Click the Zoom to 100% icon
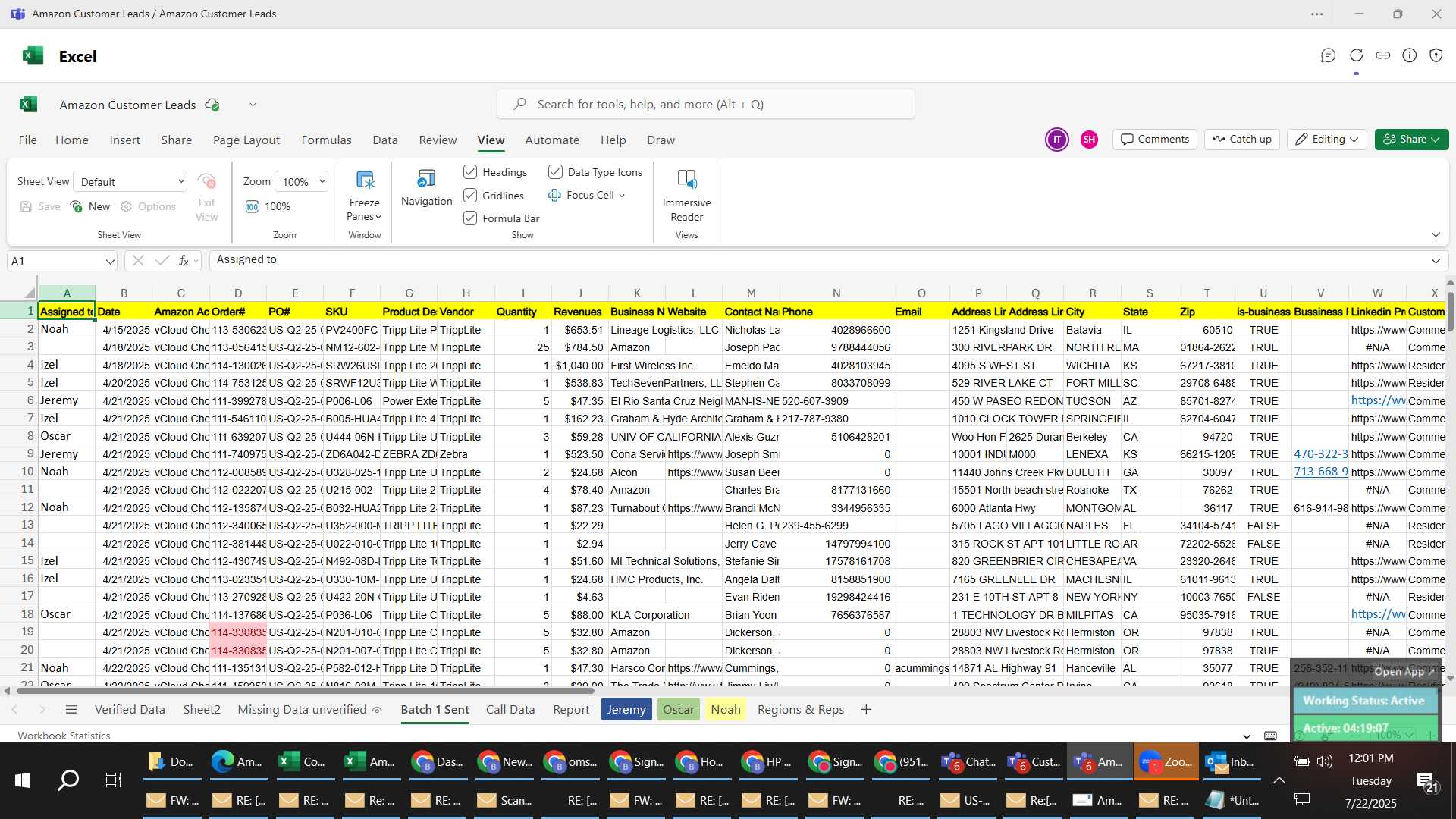Screen dimensions: 1456x819 pos(252,206)
